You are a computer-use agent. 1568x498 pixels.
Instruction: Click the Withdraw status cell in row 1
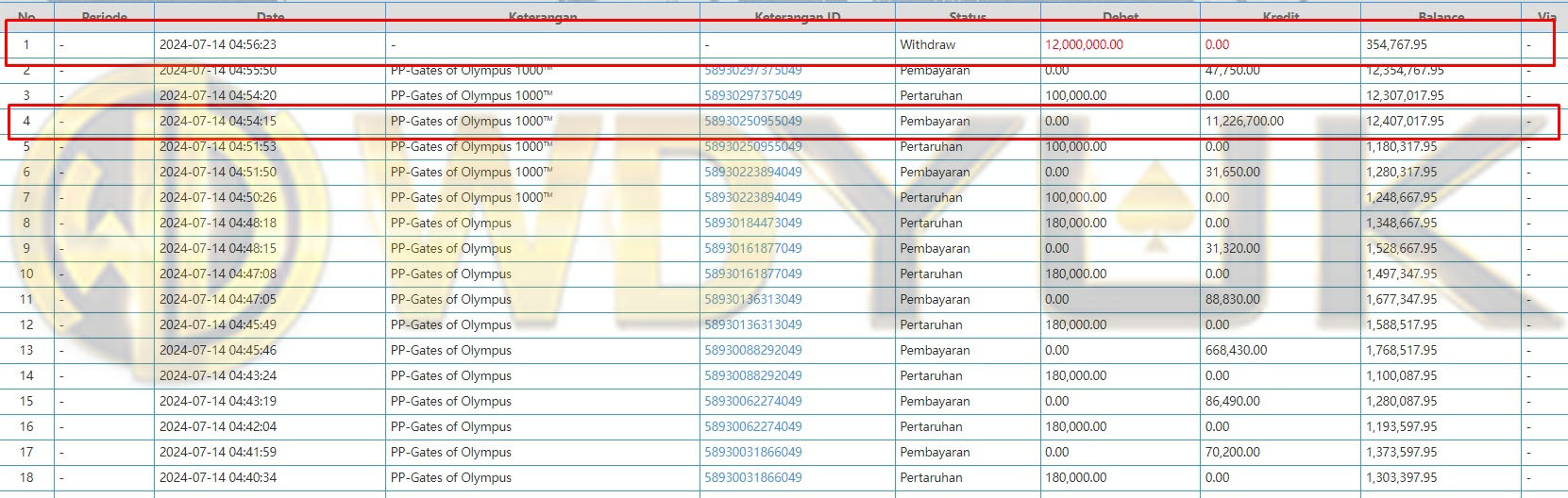pyautogui.click(x=927, y=45)
